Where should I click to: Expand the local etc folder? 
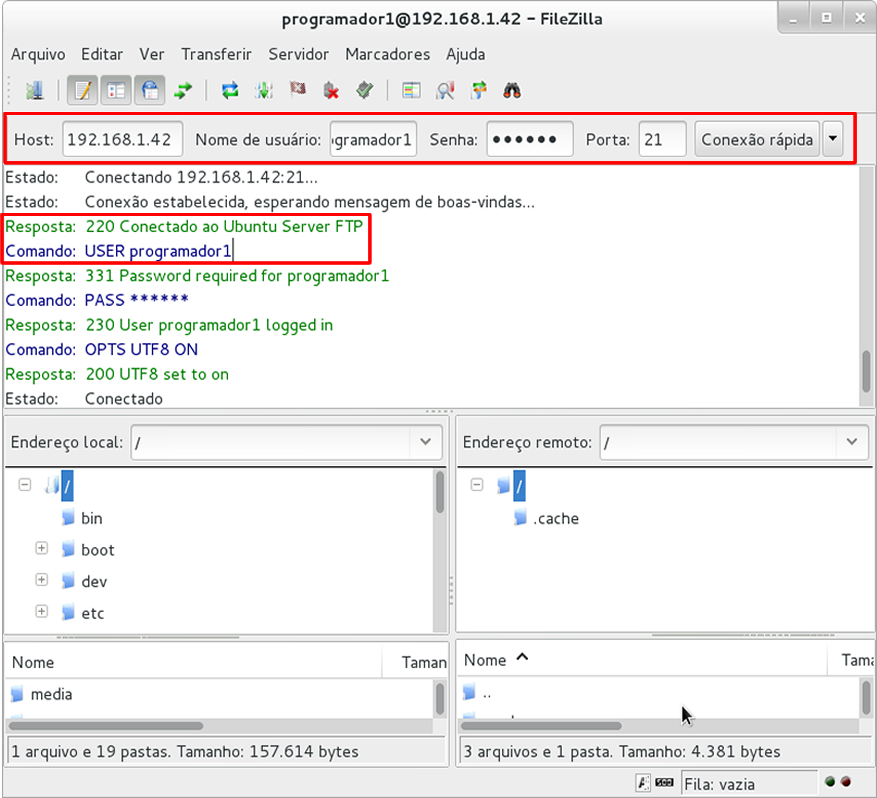click(41, 611)
